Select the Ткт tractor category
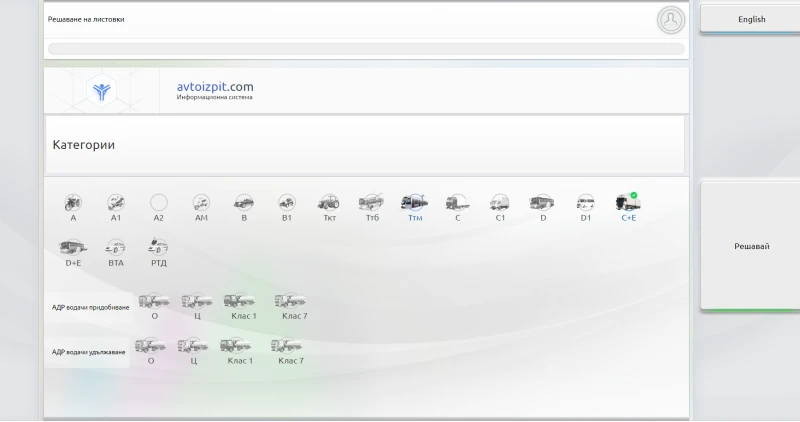This screenshot has width=800, height=422. (x=329, y=202)
